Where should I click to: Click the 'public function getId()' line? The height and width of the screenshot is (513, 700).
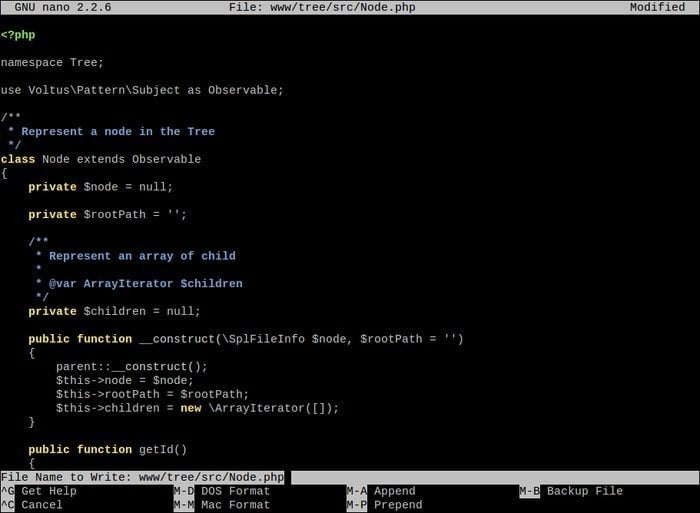108,449
